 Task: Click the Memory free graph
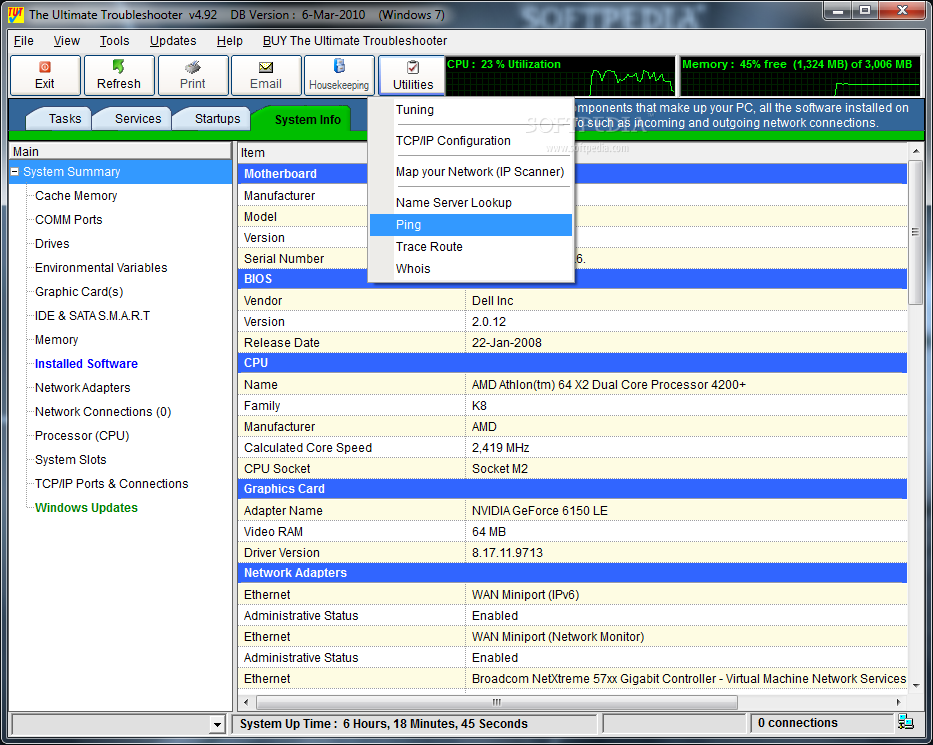click(x=800, y=76)
